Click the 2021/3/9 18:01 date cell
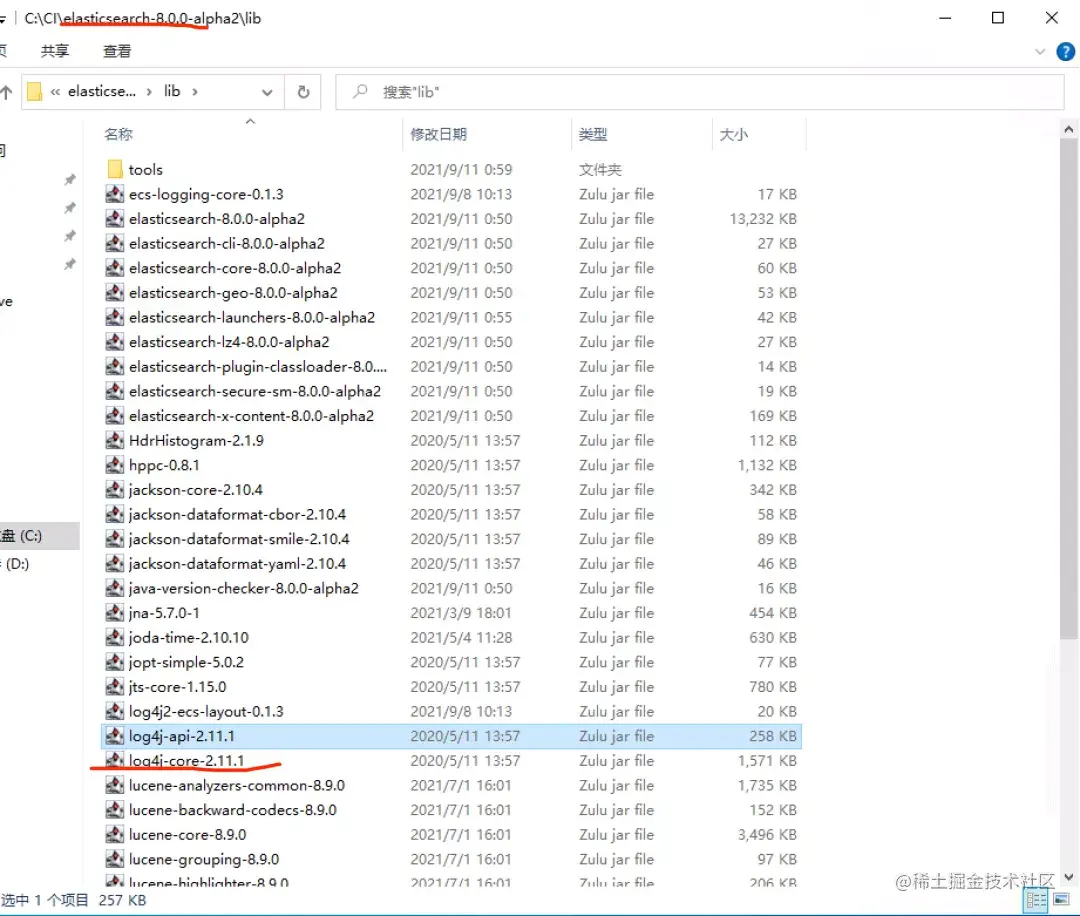Viewport: 1080px width, 916px height. click(461, 613)
